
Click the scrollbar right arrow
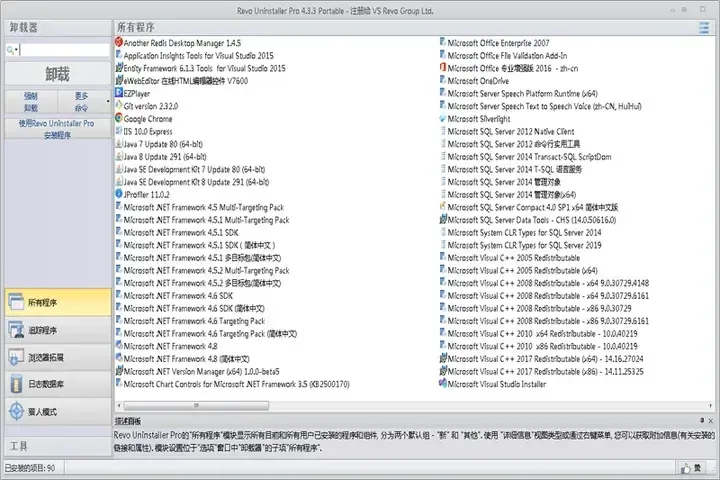pos(710,406)
